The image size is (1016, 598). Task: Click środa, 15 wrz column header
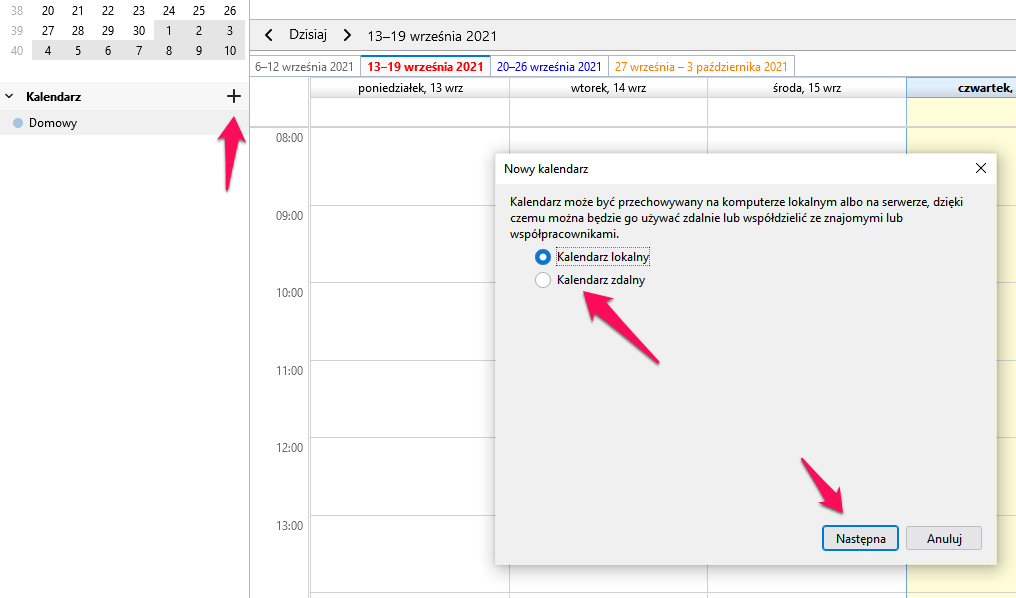[x=807, y=88]
